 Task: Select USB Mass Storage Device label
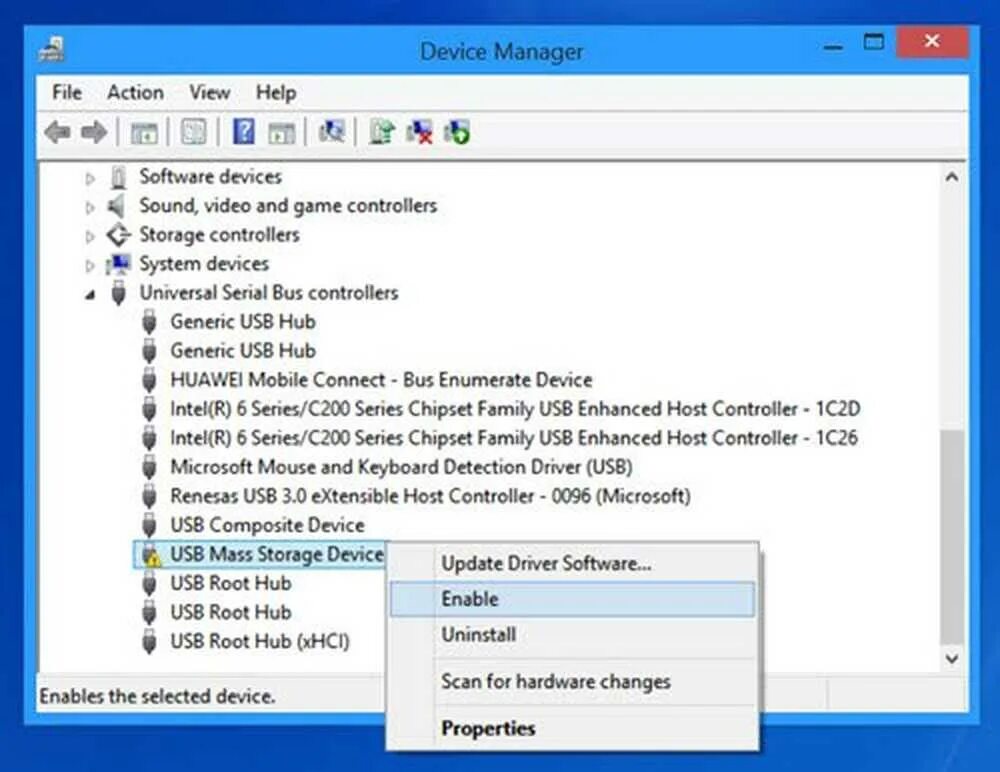[x=277, y=554]
